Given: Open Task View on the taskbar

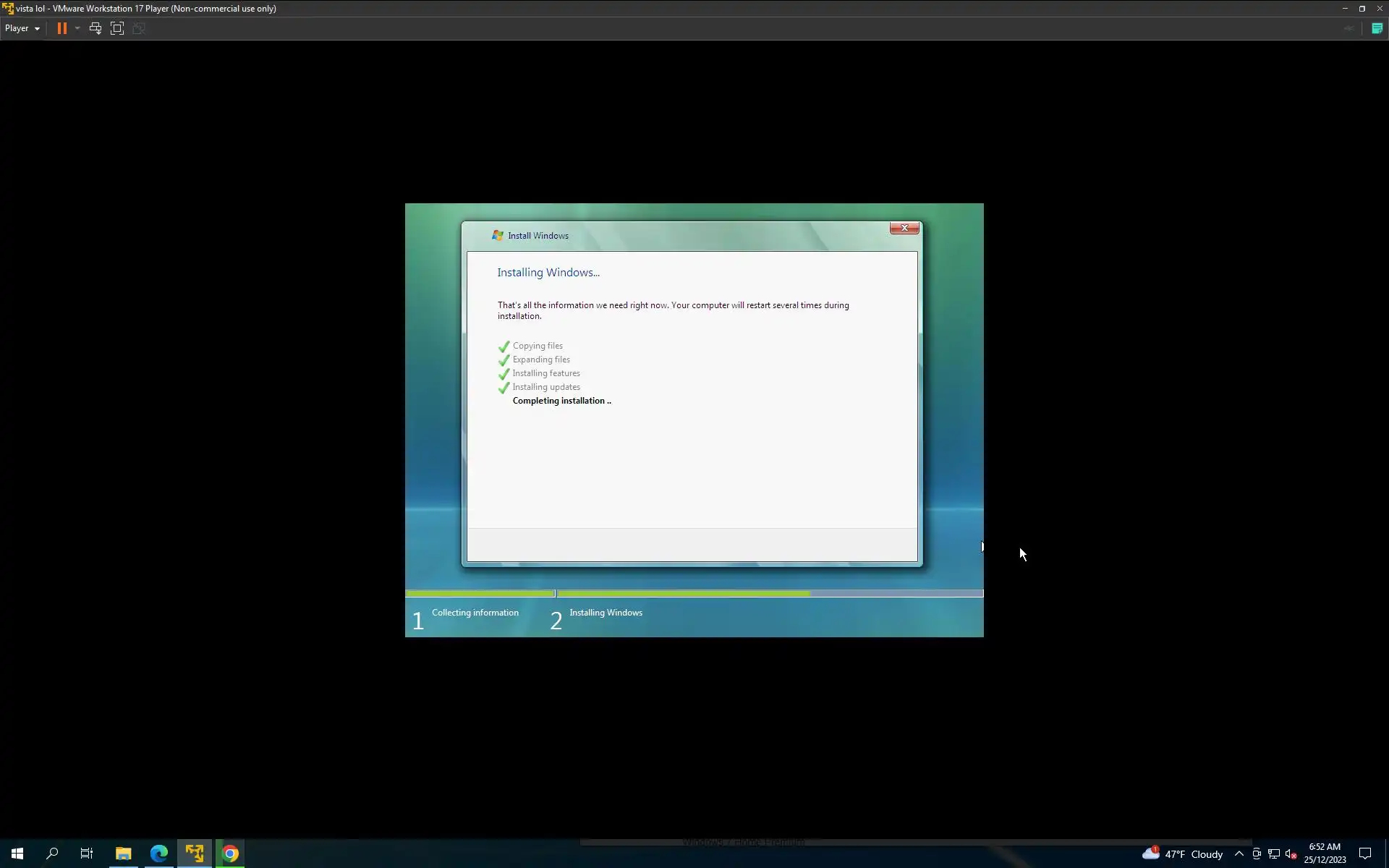Looking at the screenshot, I should click(87, 854).
